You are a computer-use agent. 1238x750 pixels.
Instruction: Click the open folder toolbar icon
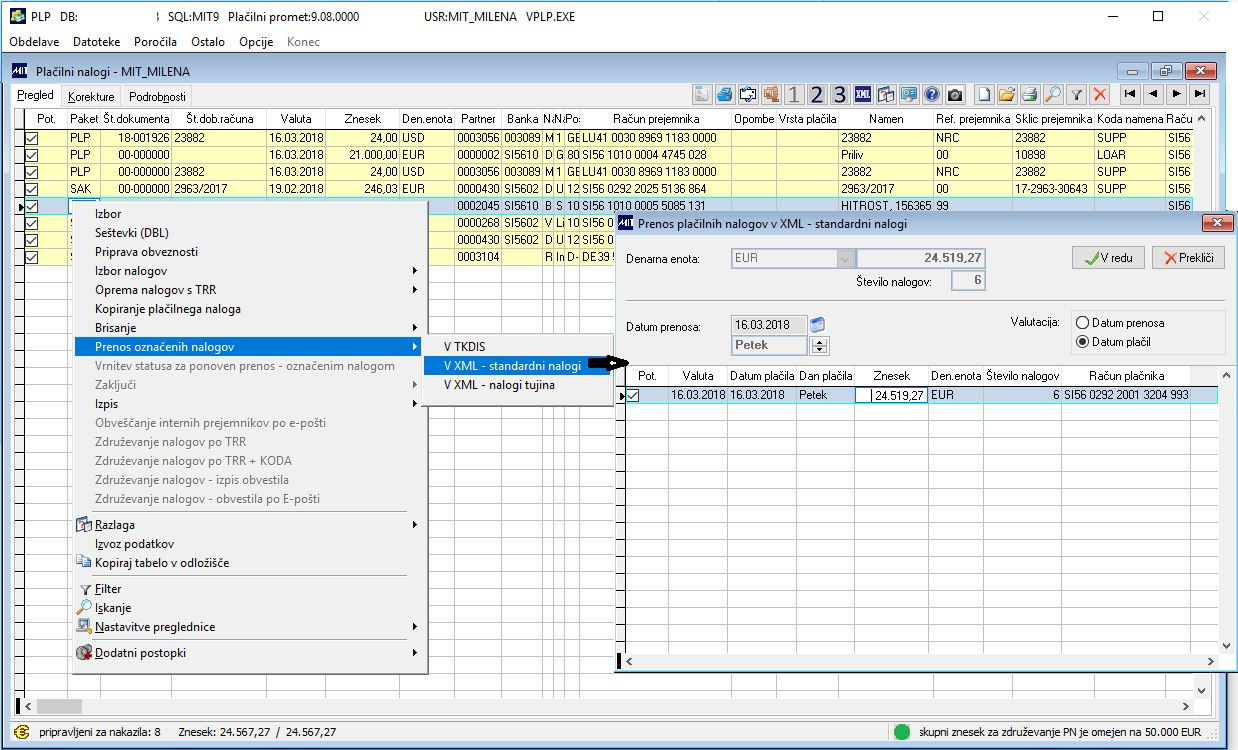[x=1006, y=95]
